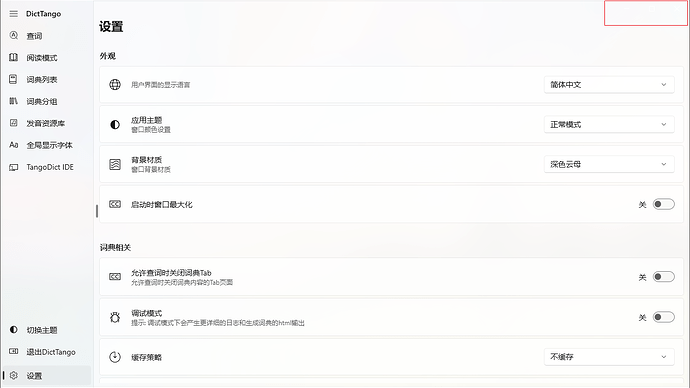The height and width of the screenshot is (388, 690).
Task: Click the DictTango title text
Action: 43,14
